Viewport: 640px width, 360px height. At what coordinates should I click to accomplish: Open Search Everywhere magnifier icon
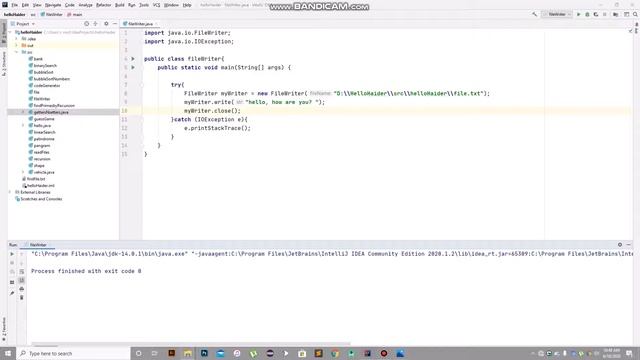[x=635, y=14]
